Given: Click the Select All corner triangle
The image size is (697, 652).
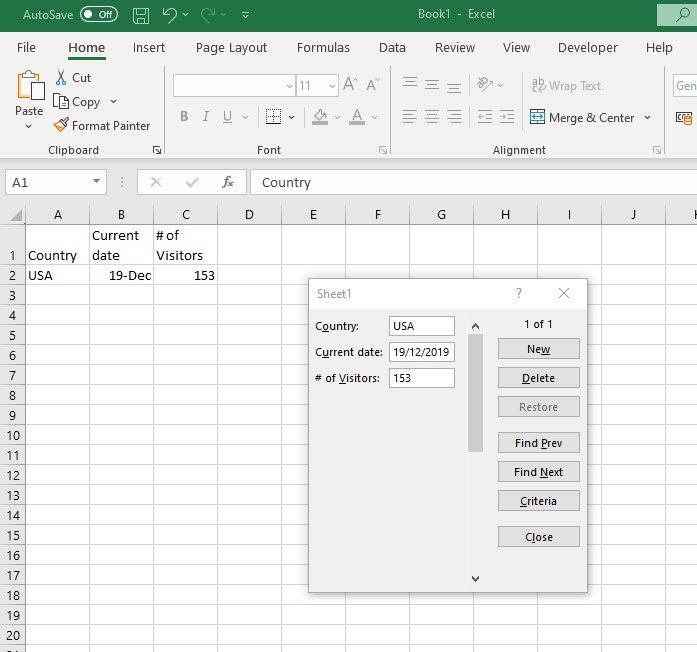Looking at the screenshot, I should click(16, 216).
